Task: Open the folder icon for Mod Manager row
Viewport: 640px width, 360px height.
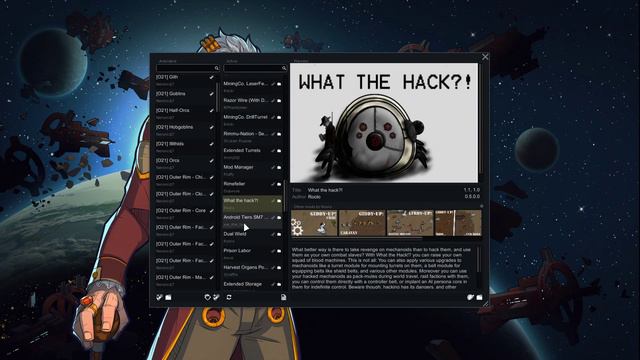Action: click(279, 168)
